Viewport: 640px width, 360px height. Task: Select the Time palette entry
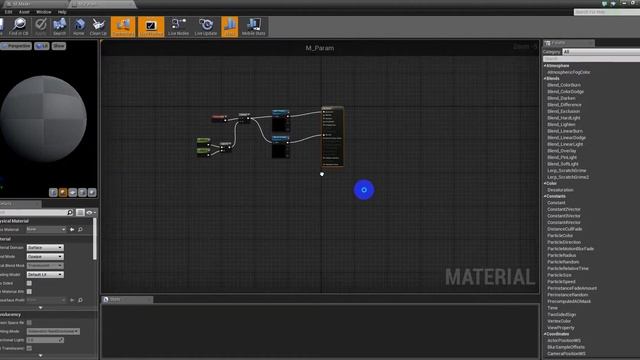[x=552, y=308]
